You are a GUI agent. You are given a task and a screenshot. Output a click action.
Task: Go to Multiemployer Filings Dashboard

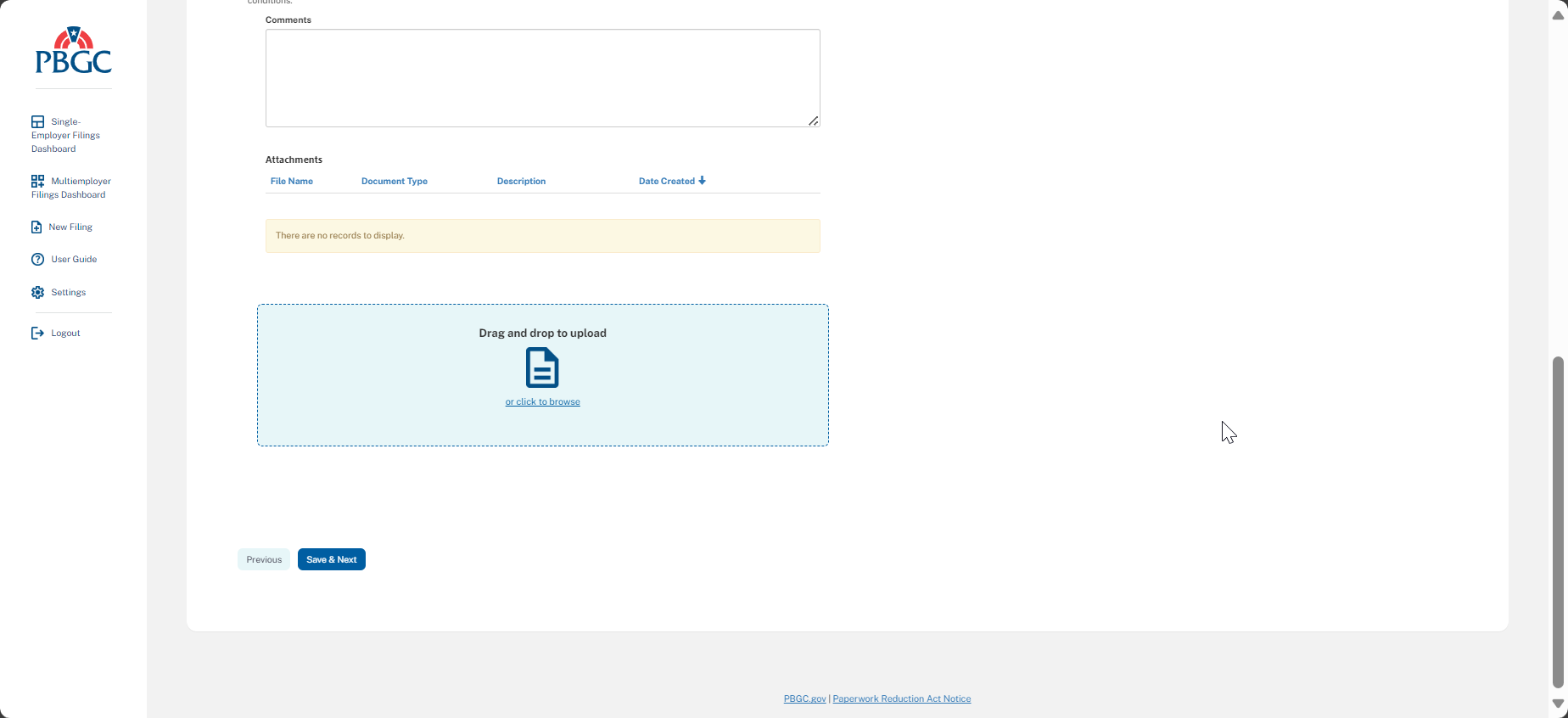tap(71, 188)
